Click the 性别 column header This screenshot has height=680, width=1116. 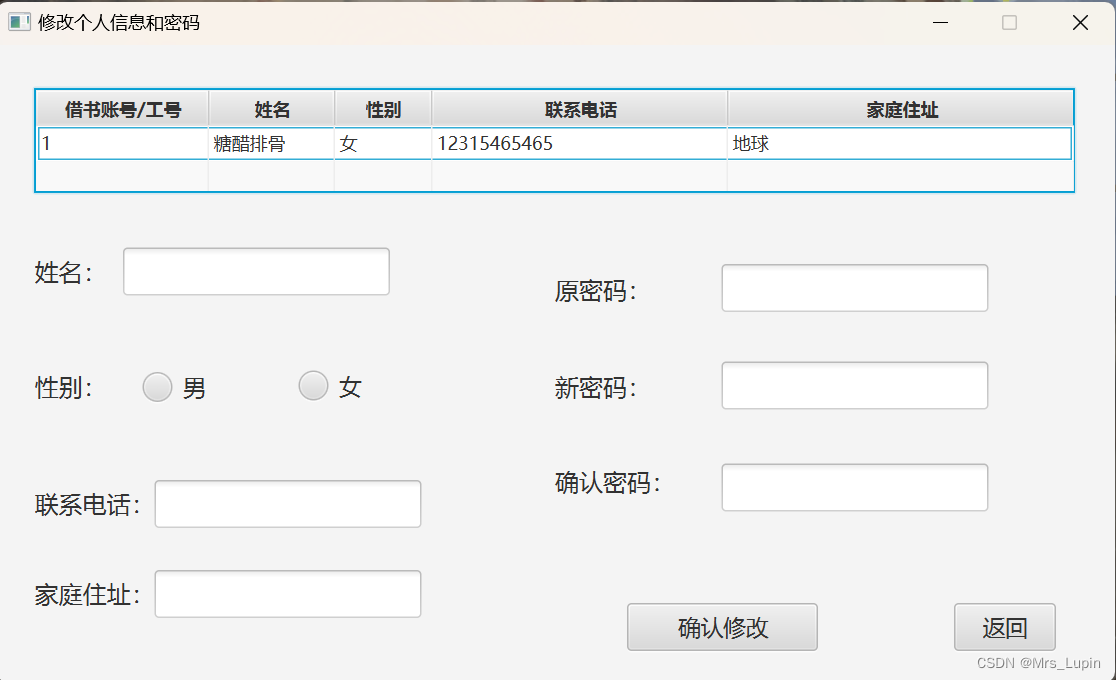click(383, 108)
